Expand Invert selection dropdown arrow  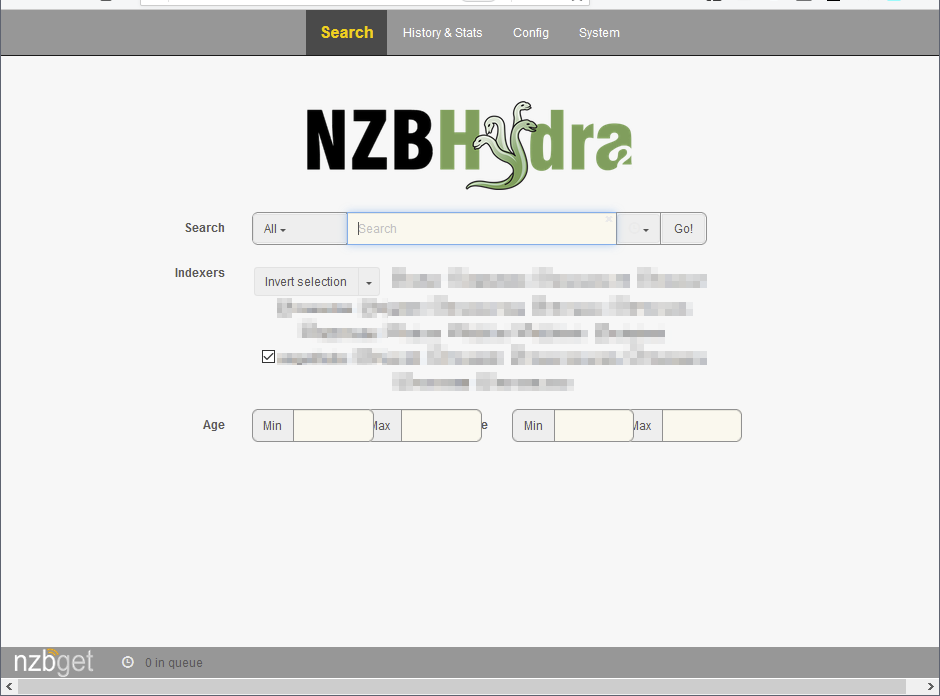(x=369, y=282)
